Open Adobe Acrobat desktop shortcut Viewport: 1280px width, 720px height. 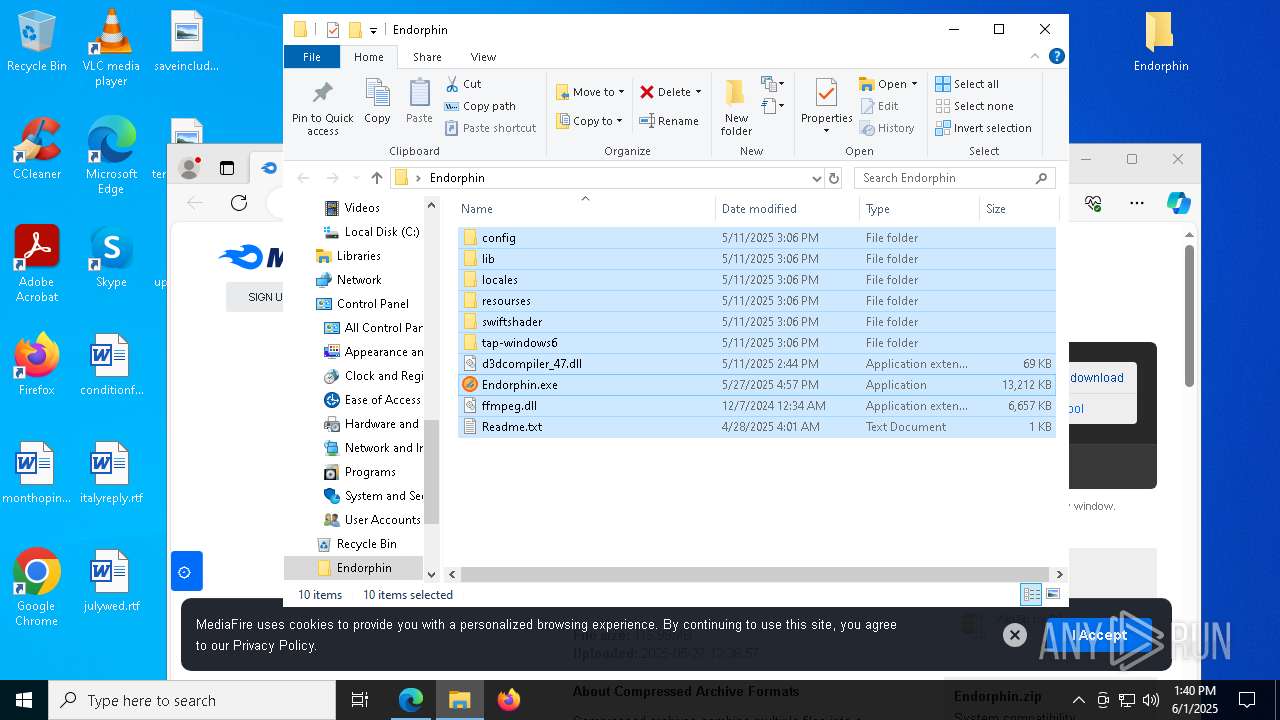36,264
